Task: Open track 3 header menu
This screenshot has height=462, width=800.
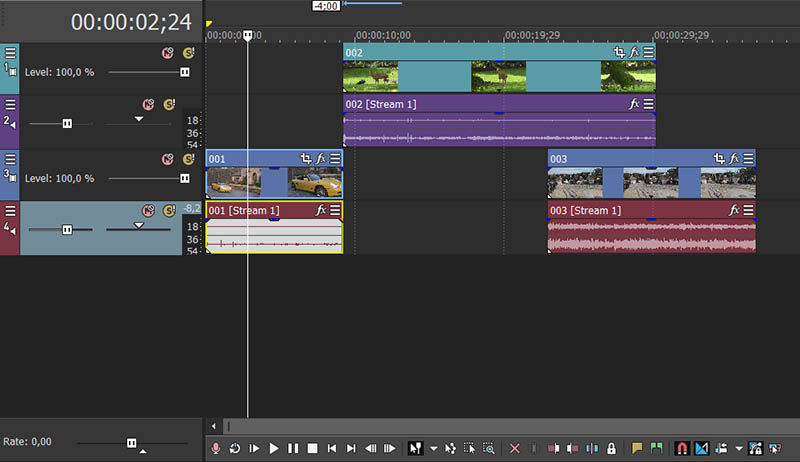Action: tap(10, 159)
